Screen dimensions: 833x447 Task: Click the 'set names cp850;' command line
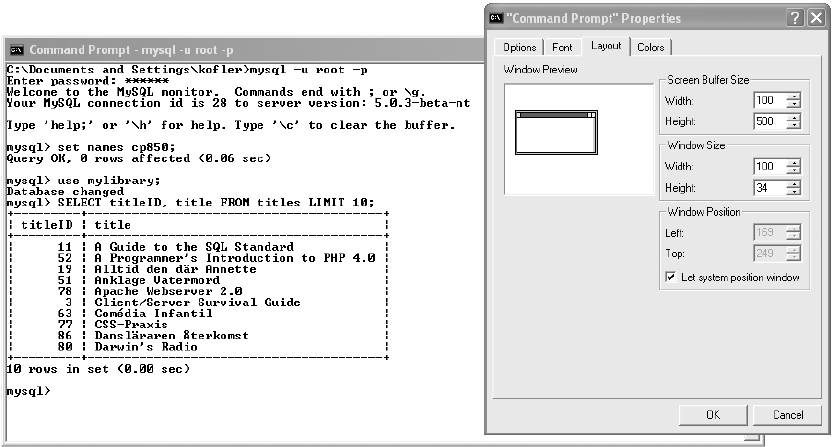[91, 147]
